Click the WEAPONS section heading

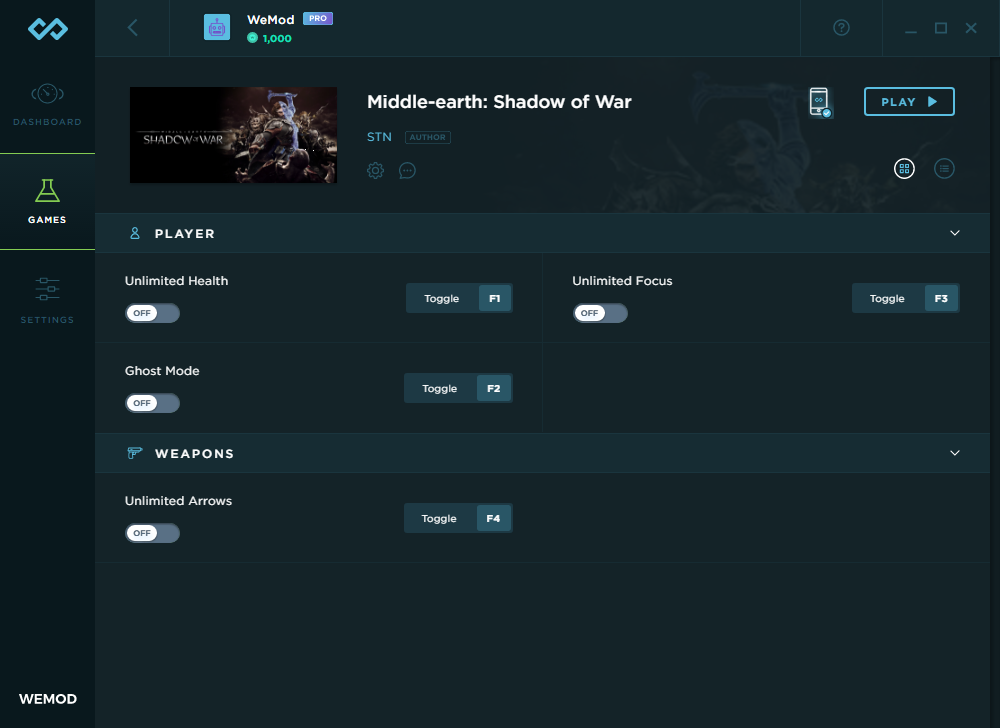coord(195,454)
